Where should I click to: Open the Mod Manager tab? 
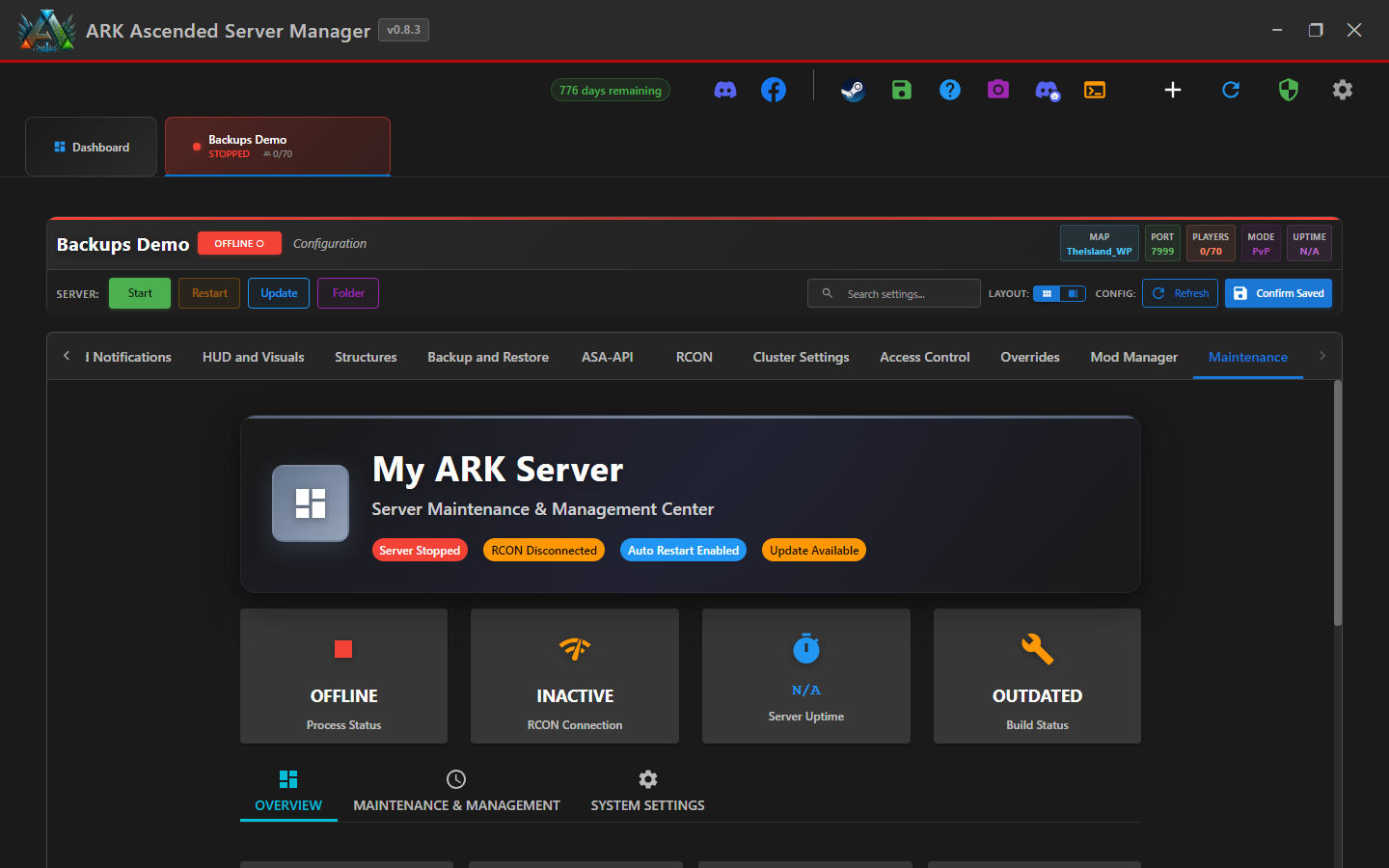[x=1134, y=357]
